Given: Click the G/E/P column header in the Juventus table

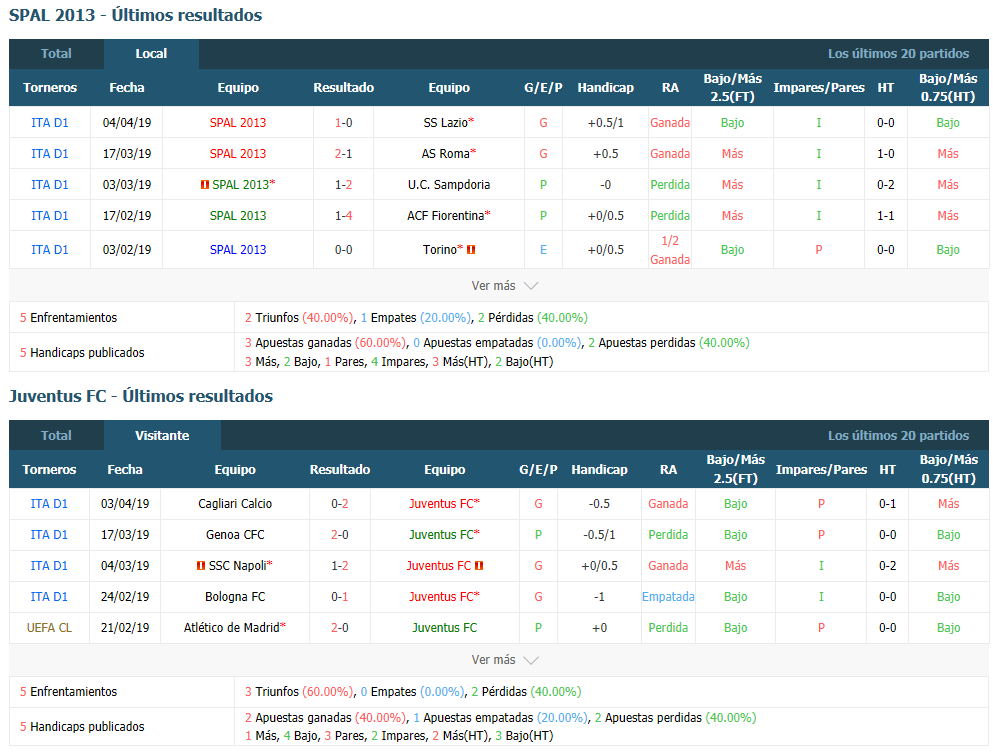Looking at the screenshot, I should (x=538, y=470).
